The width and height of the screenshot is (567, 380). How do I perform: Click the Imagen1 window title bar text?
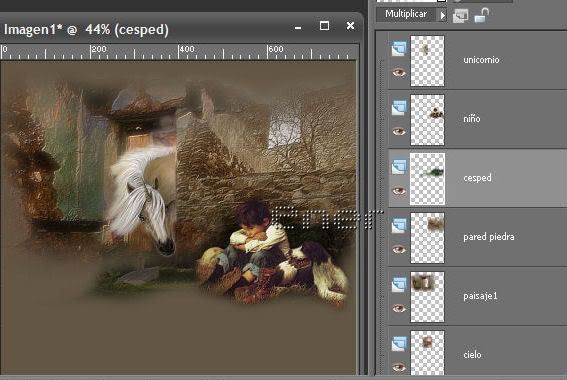click(x=86, y=30)
